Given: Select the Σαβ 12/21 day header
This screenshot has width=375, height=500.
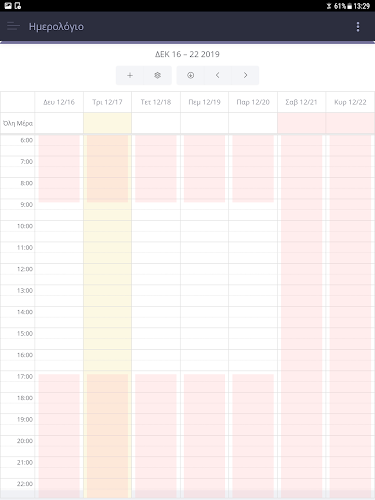Looking at the screenshot, I should pos(301,102).
